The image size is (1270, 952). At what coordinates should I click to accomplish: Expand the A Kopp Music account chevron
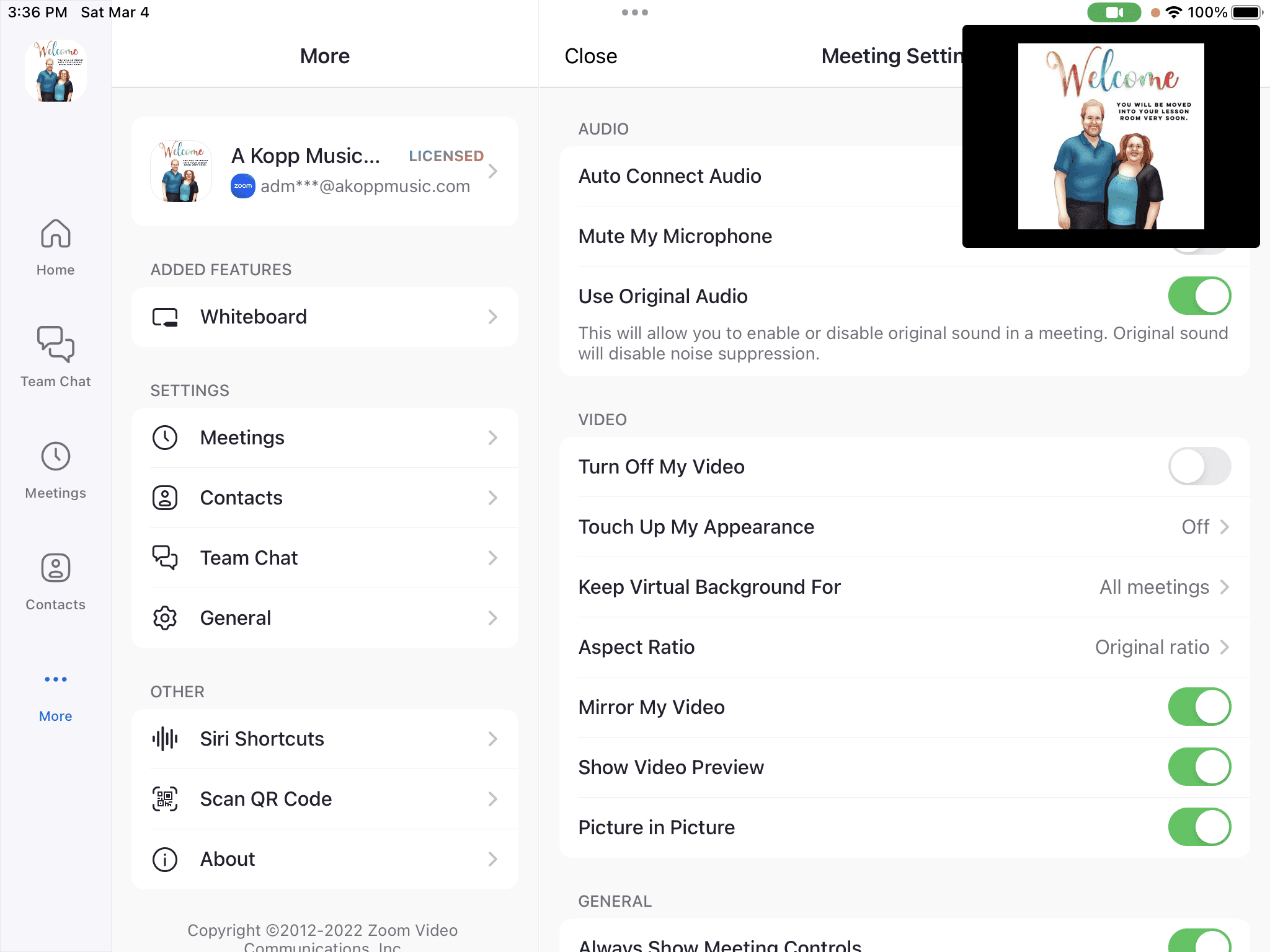[x=493, y=171]
